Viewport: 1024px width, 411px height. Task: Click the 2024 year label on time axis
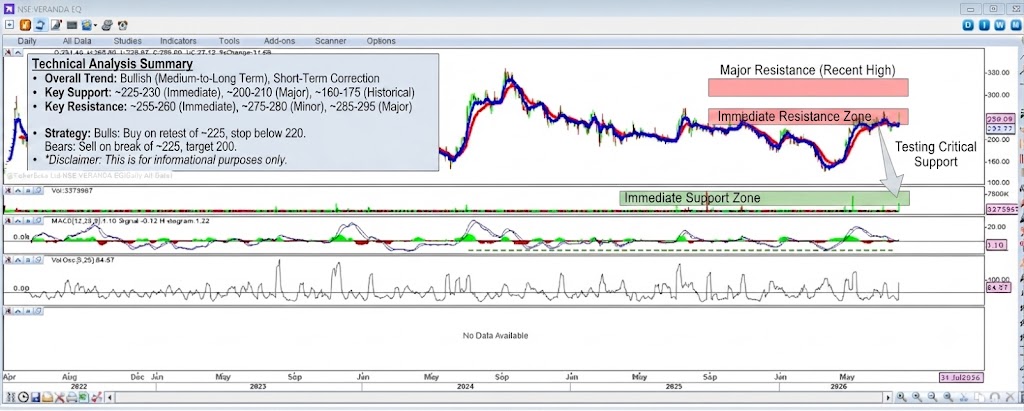[466, 387]
